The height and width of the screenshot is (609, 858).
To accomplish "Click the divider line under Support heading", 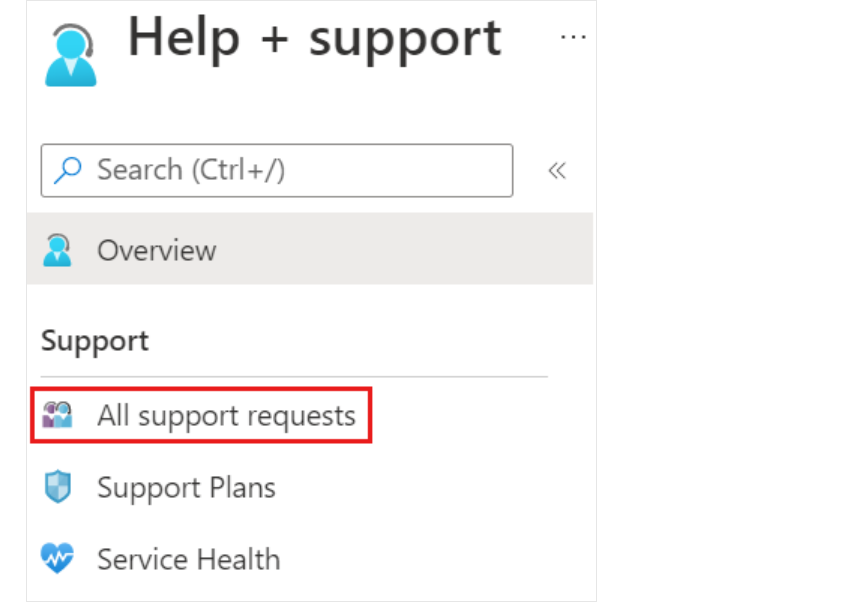I will pos(294,376).
